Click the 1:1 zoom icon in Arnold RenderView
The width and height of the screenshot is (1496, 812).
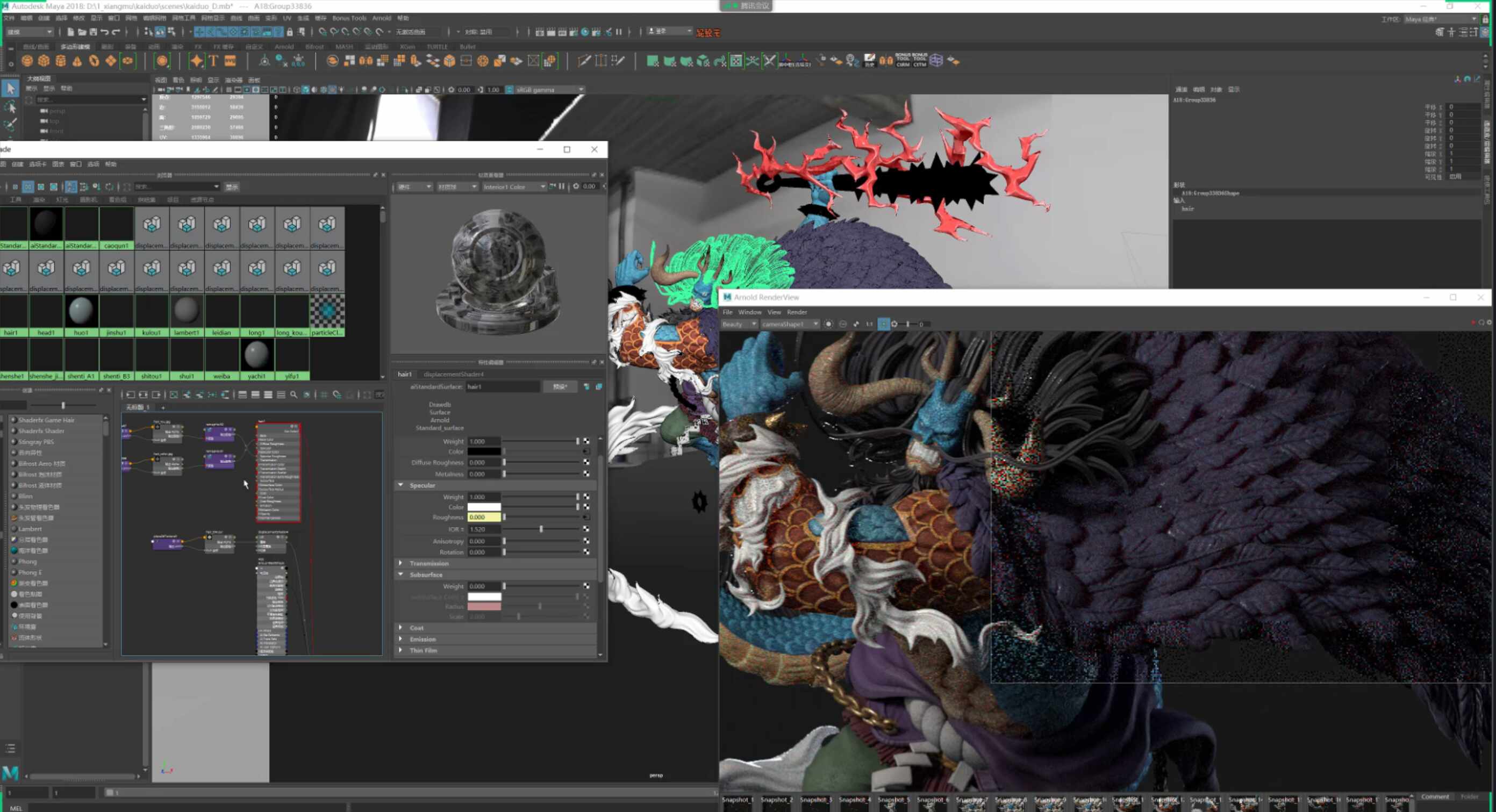[869, 324]
